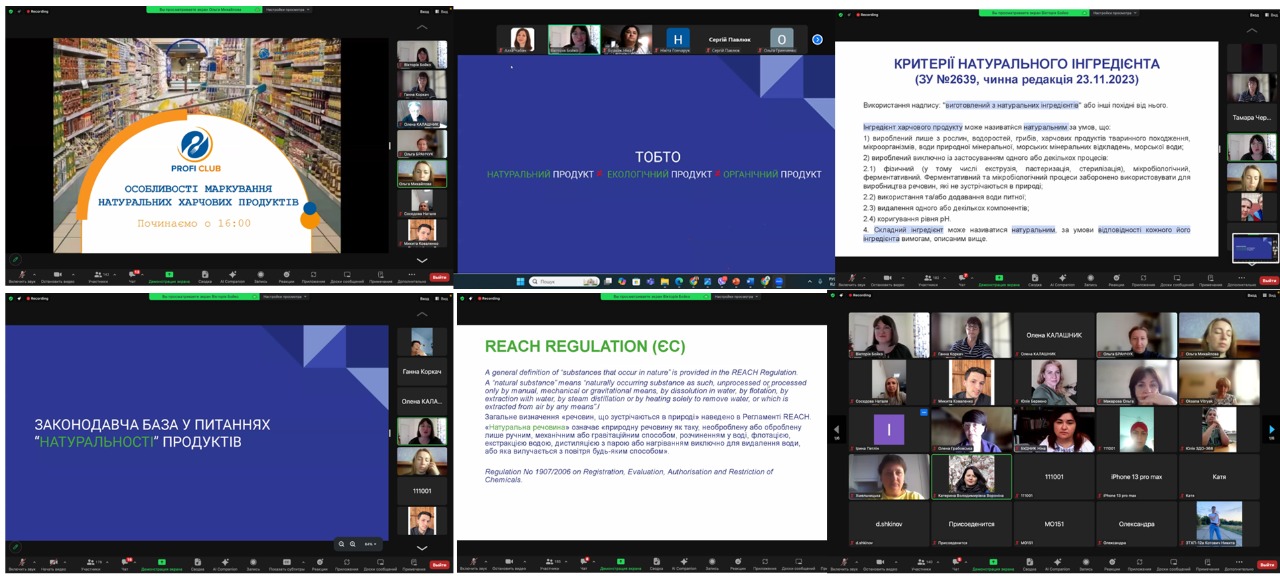The height and width of the screenshot is (576, 1280).
Task: Expand the participant strip chevron in PROFI CLUB window
Action: pos(422,260)
